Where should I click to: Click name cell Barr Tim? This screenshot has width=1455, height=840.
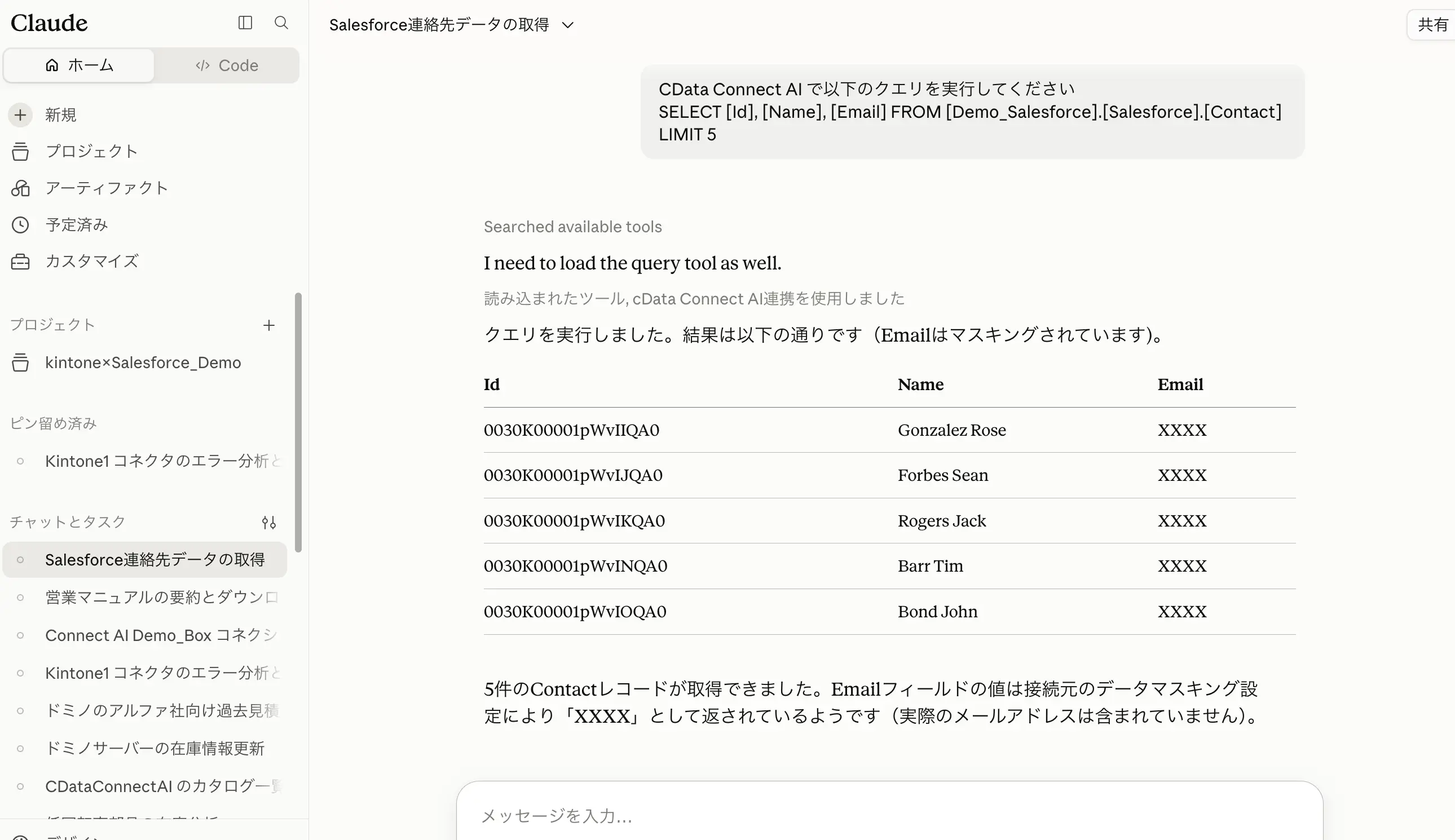click(931, 565)
